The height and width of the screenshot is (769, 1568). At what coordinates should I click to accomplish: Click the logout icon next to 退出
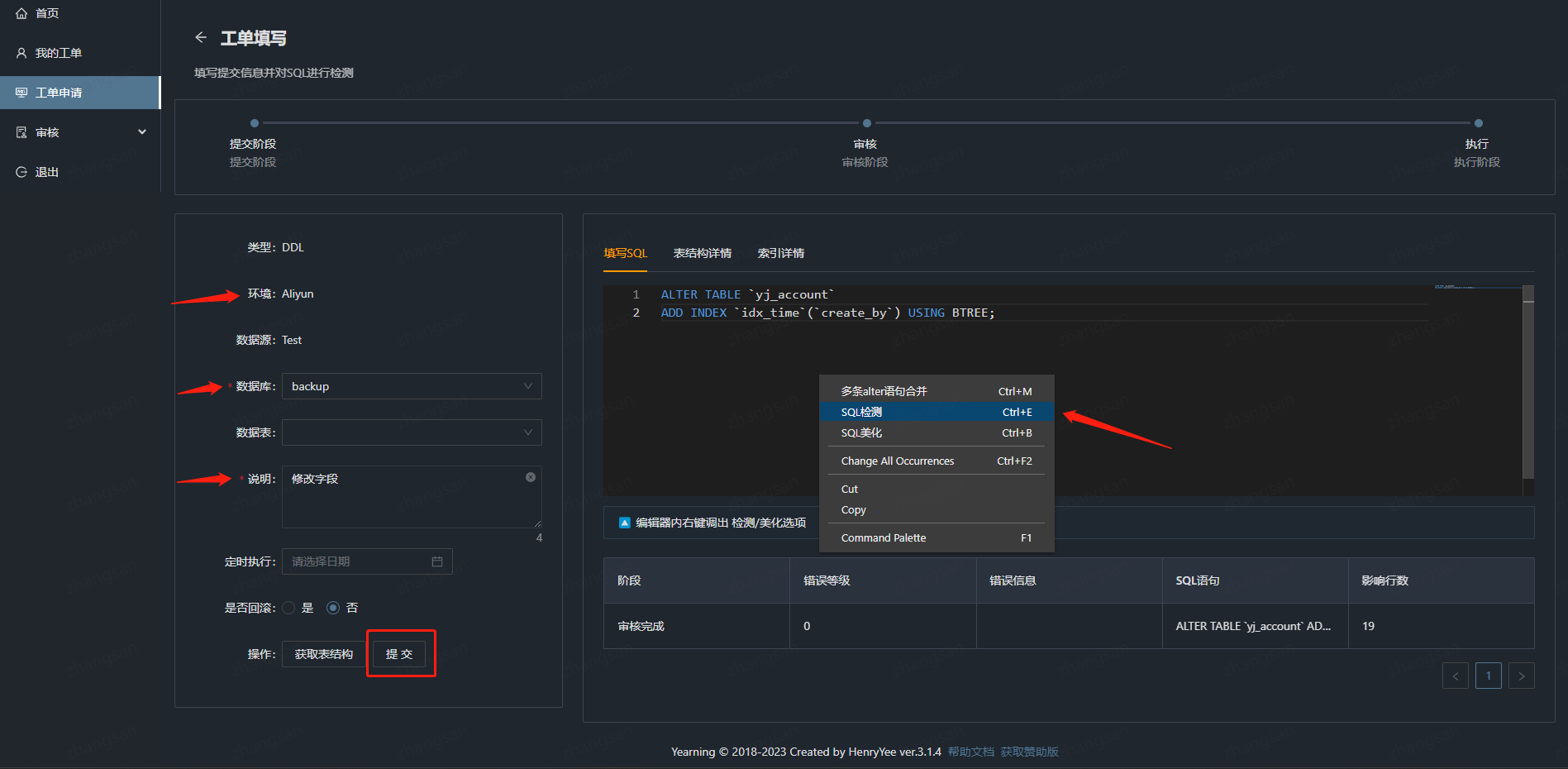coord(21,172)
